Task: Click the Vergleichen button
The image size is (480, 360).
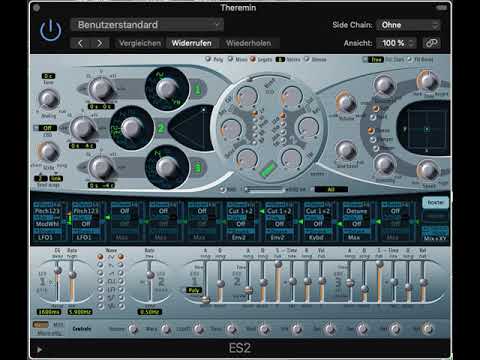Action: pos(140,43)
